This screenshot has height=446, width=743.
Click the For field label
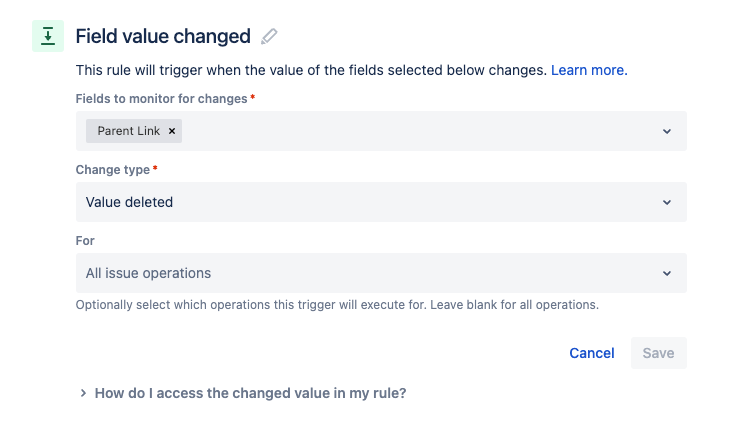point(85,241)
